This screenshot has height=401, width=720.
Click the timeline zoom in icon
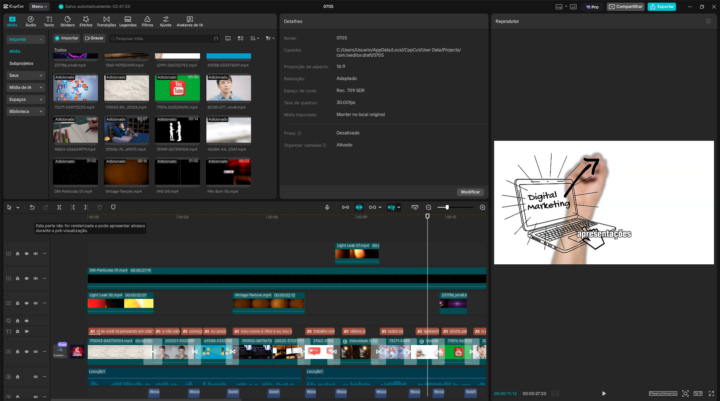coord(482,207)
